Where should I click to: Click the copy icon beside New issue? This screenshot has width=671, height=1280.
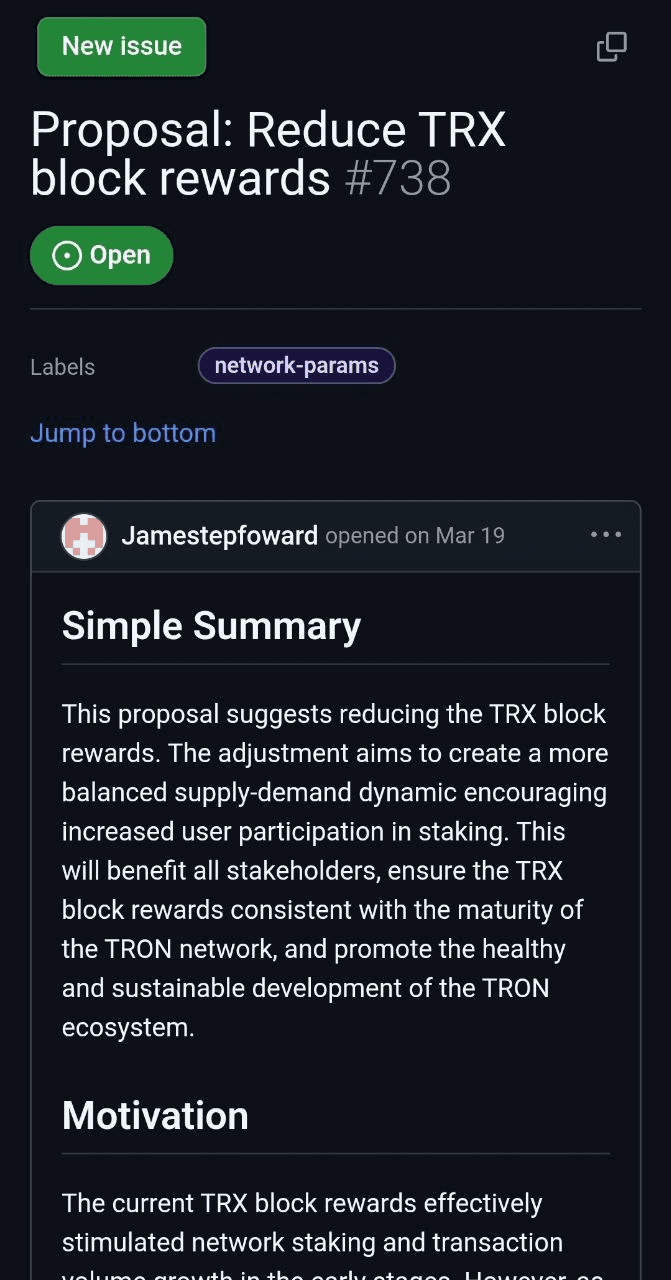pyautogui.click(x=612, y=46)
